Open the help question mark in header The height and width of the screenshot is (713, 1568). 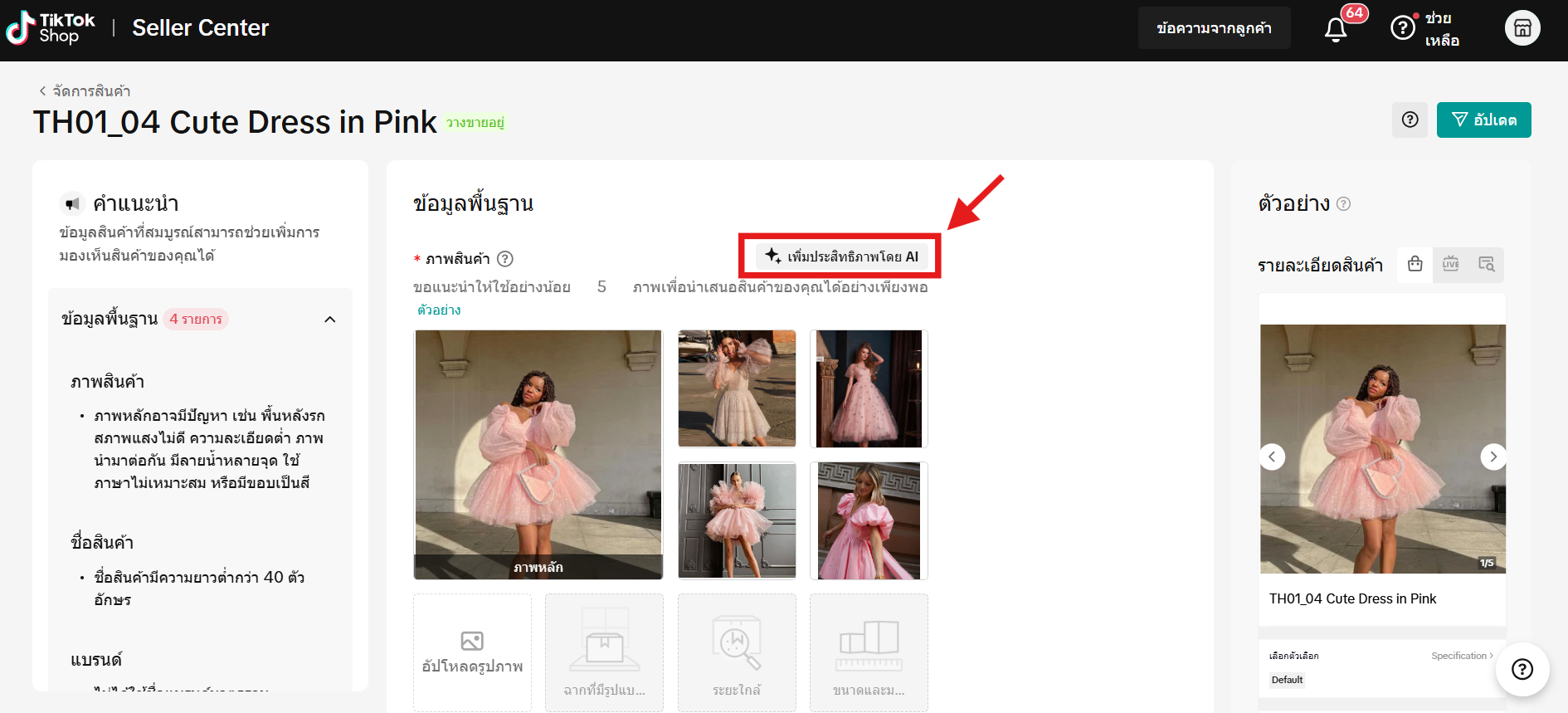point(1402,28)
